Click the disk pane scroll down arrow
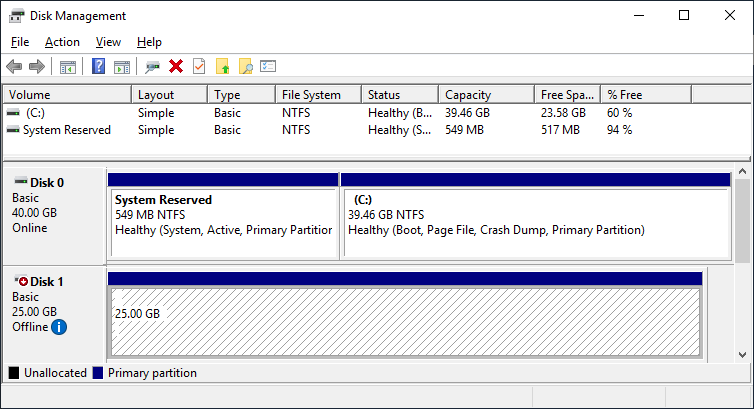This screenshot has height=409, width=754. pyautogui.click(x=742, y=355)
